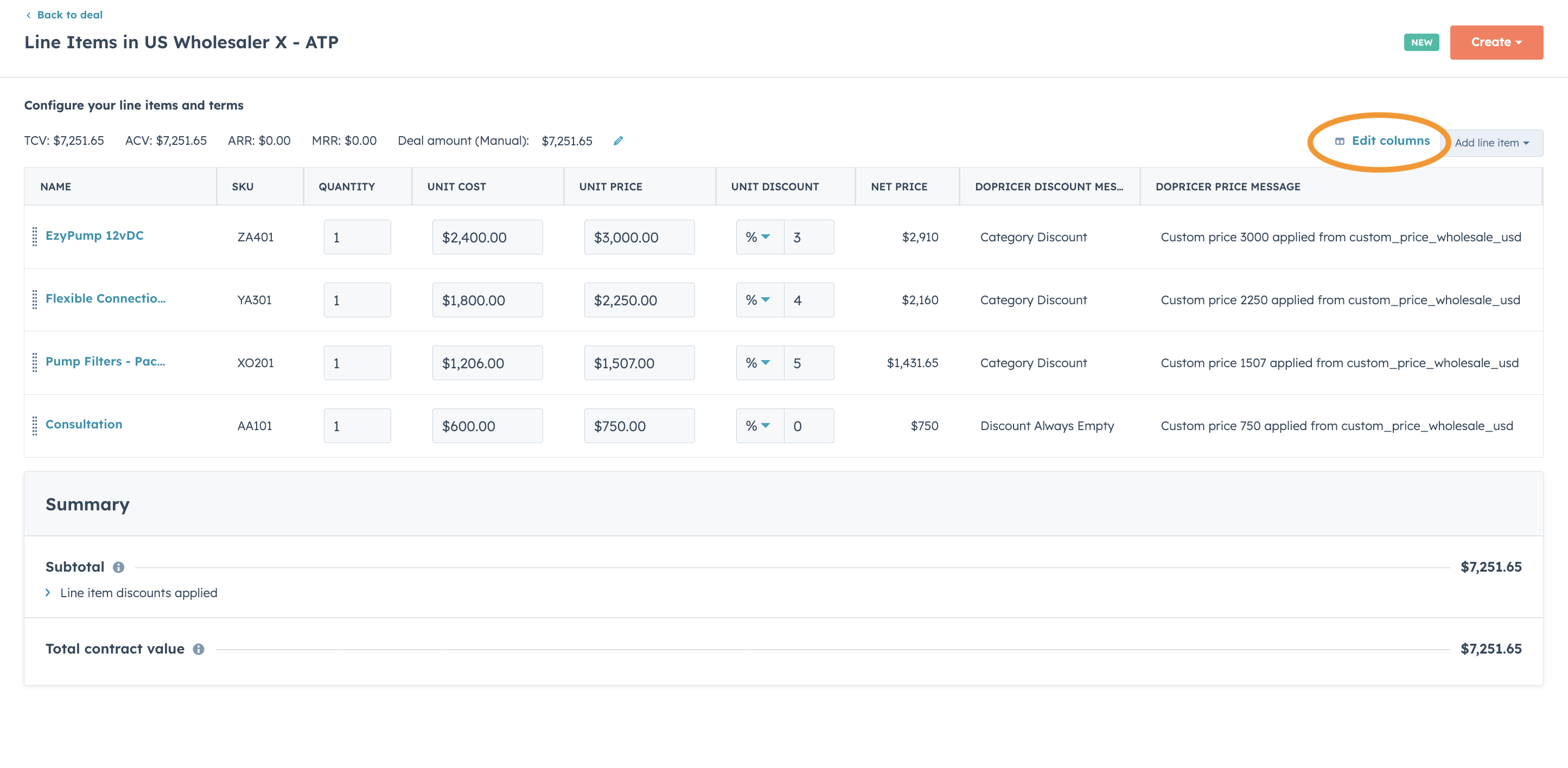The height and width of the screenshot is (768, 1568).
Task: Click the Total contract value info icon
Action: 199,649
